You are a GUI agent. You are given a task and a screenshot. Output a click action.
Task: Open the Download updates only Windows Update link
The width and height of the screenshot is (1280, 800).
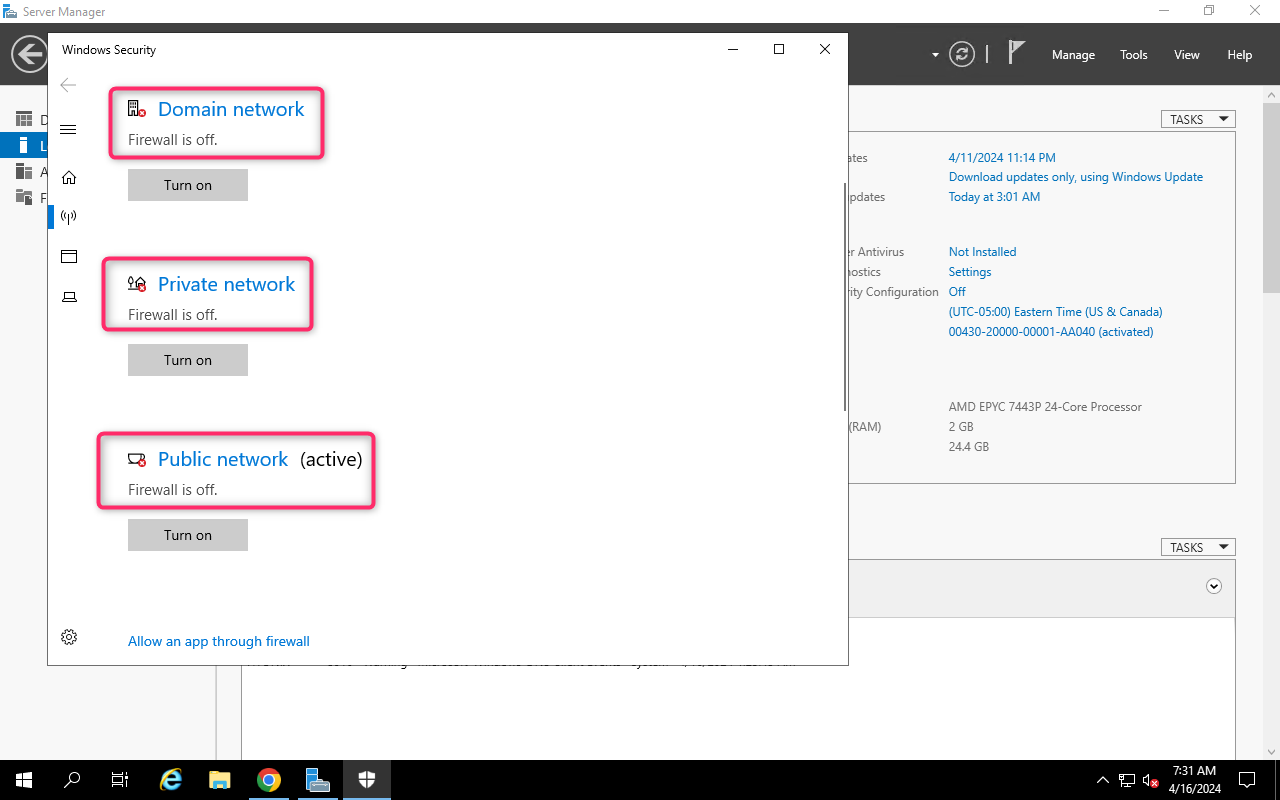click(x=1076, y=176)
